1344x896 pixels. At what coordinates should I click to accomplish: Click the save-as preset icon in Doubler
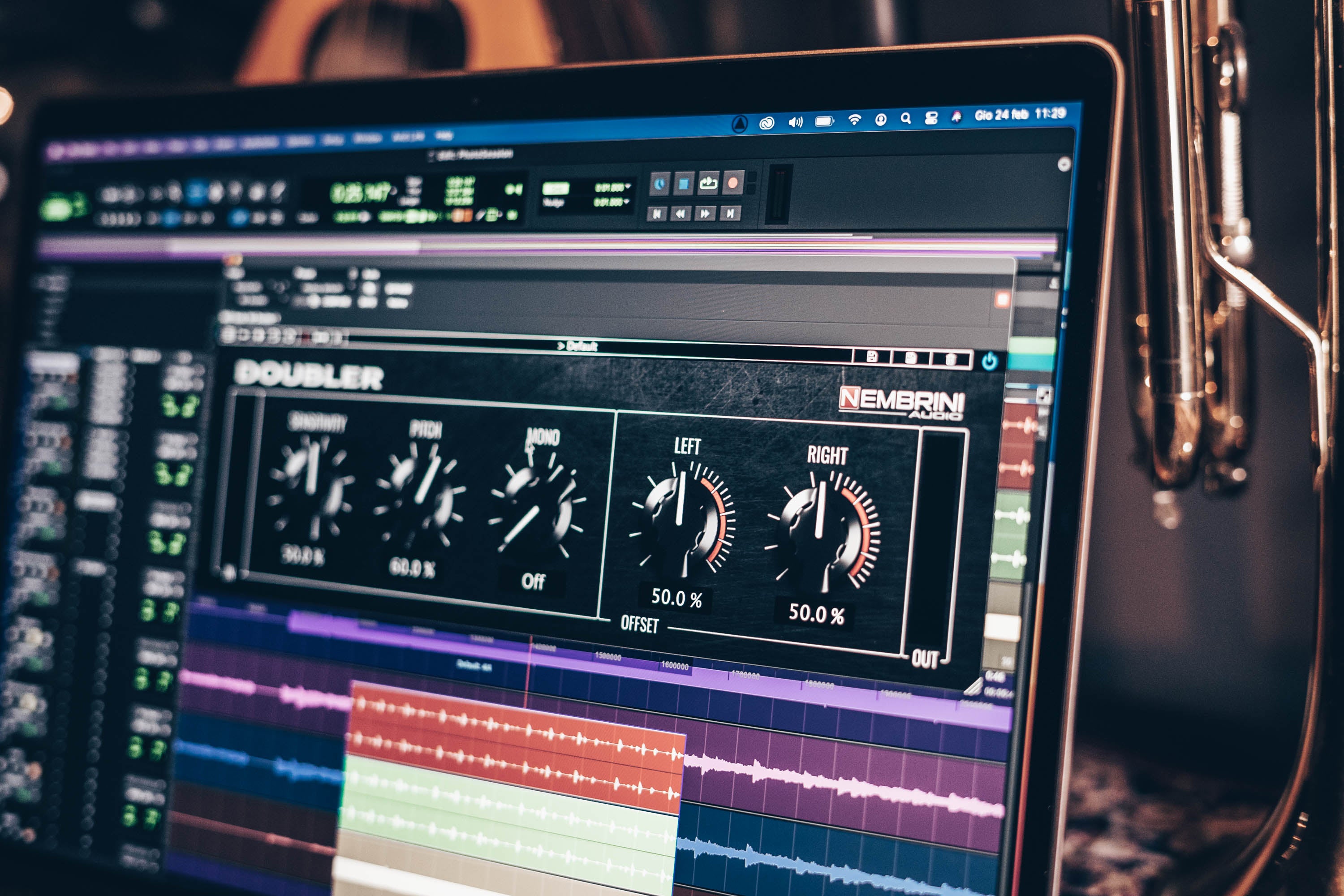coord(910,358)
